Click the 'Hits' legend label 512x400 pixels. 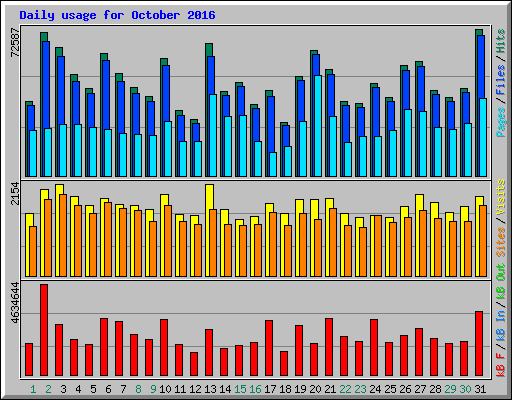pos(501,41)
